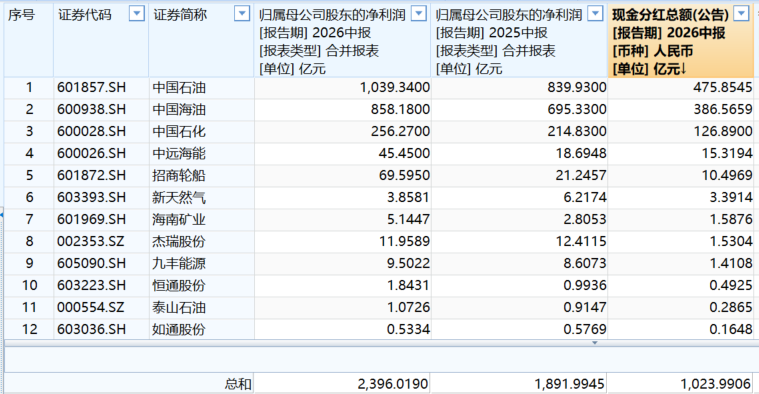
Task: Click the 证券代码 column header text
Action: pos(85,15)
